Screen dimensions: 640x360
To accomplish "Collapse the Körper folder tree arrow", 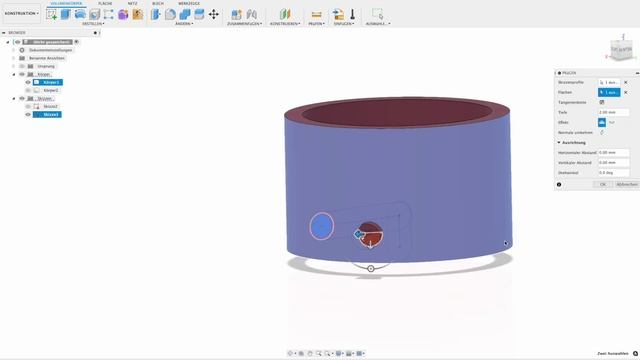I will pyautogui.click(x=14, y=74).
